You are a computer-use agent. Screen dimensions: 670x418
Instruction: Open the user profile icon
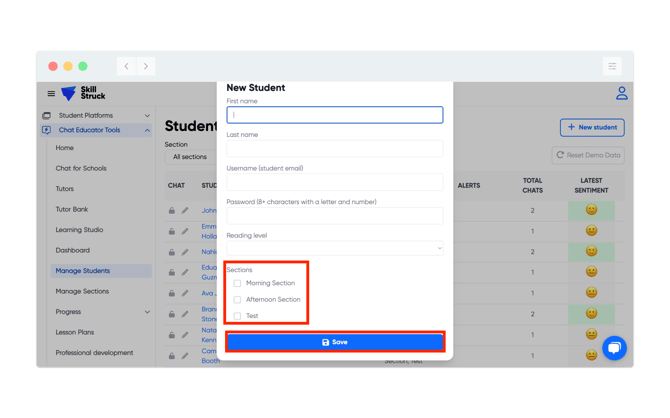621,94
